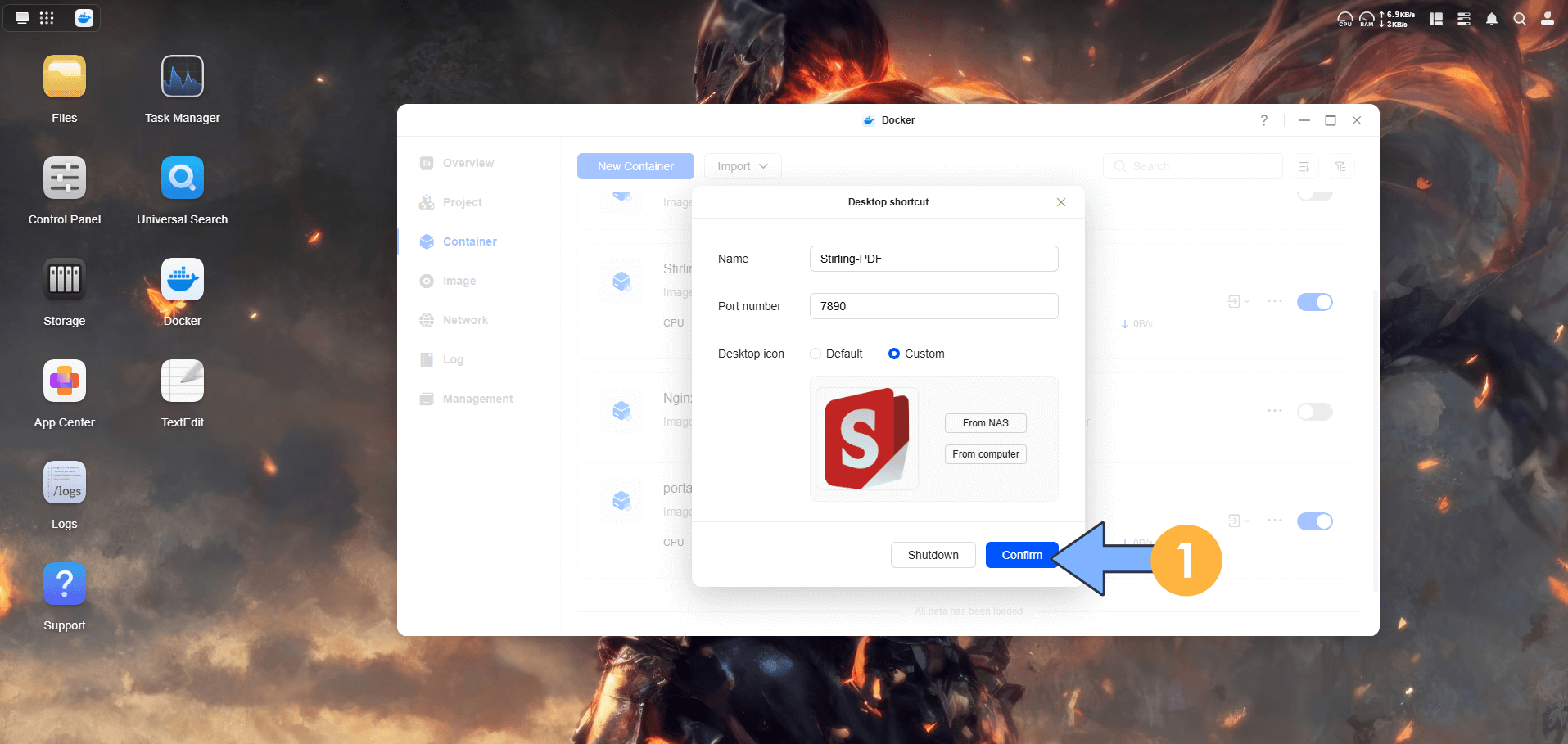1568x744 pixels.
Task: Open the notifications bell icon
Action: 1492,19
